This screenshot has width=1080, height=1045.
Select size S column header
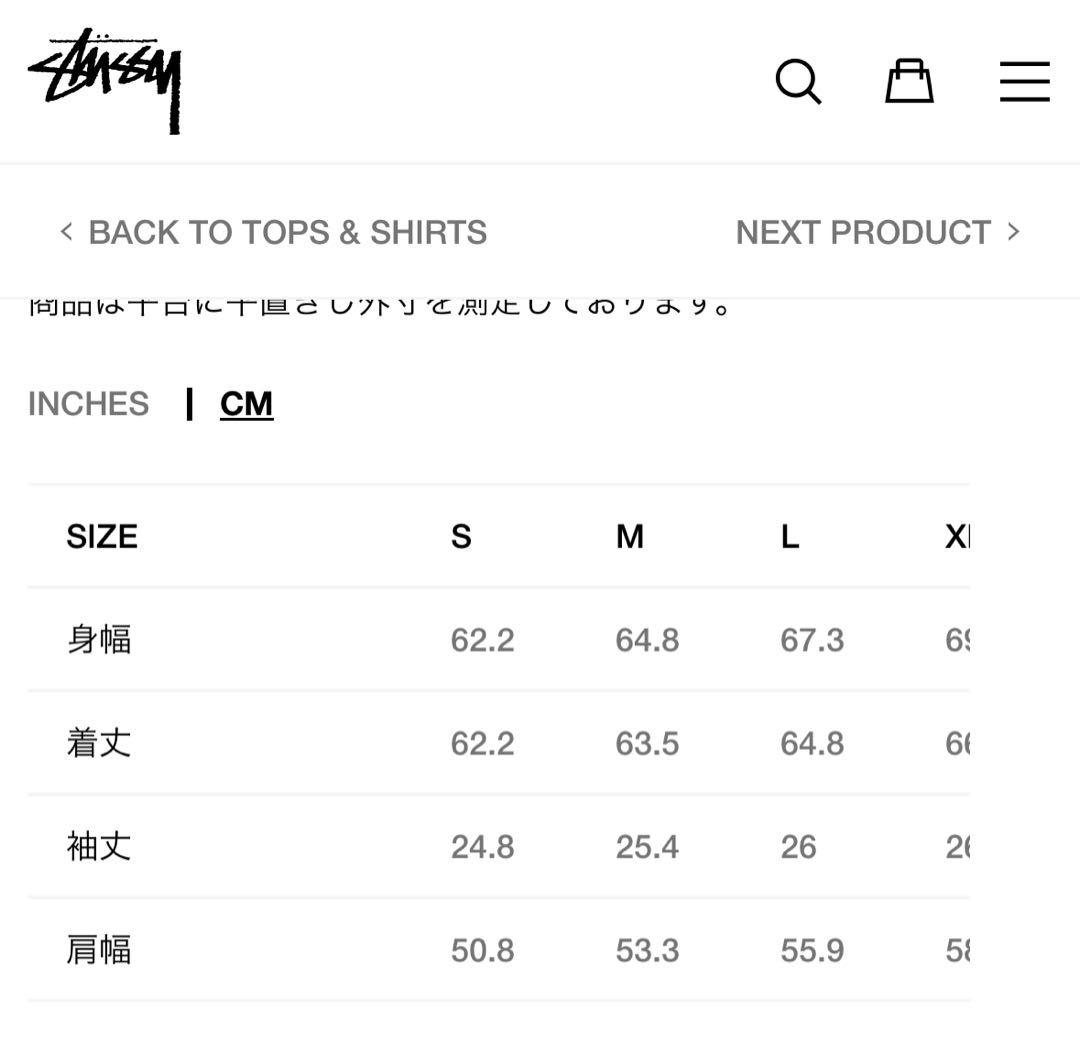click(460, 537)
